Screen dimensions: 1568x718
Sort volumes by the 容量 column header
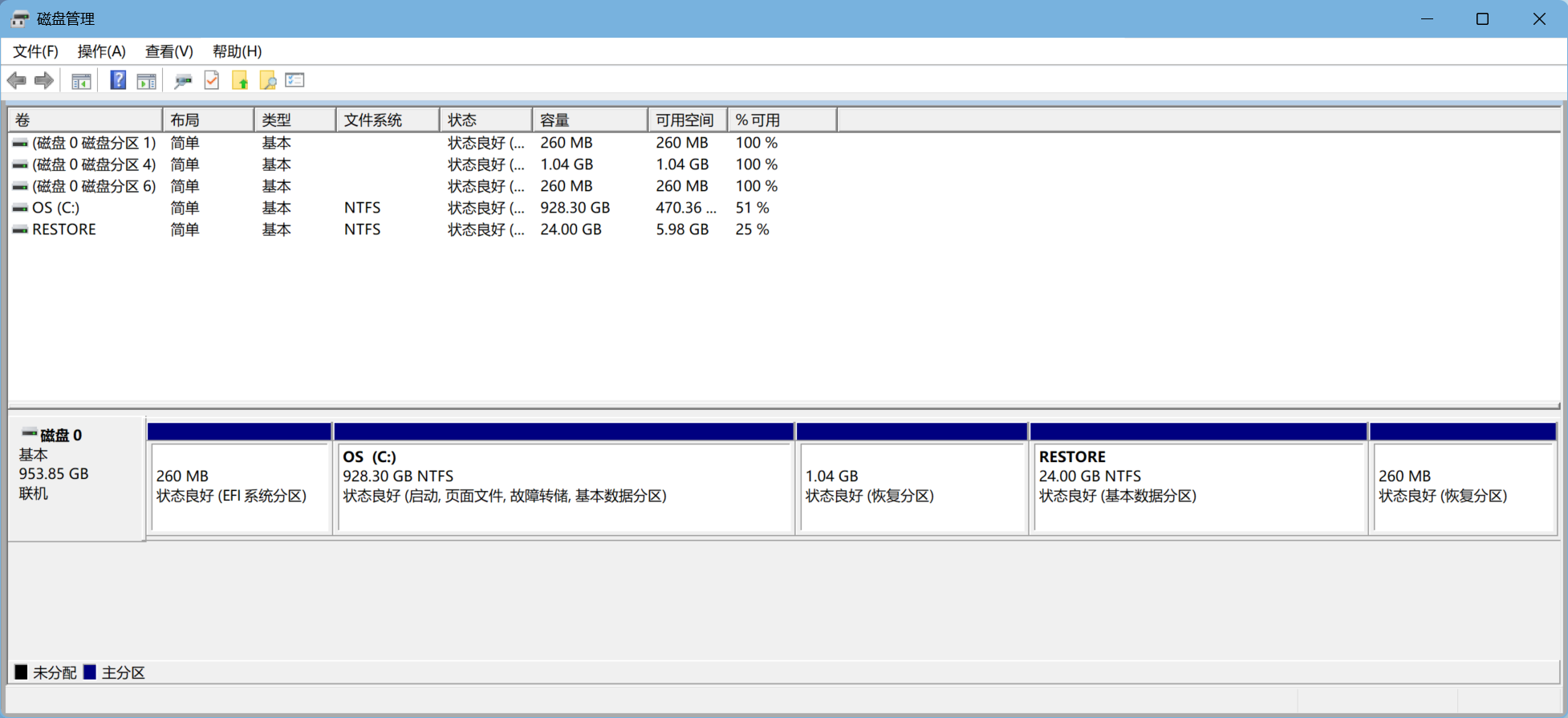click(x=589, y=120)
